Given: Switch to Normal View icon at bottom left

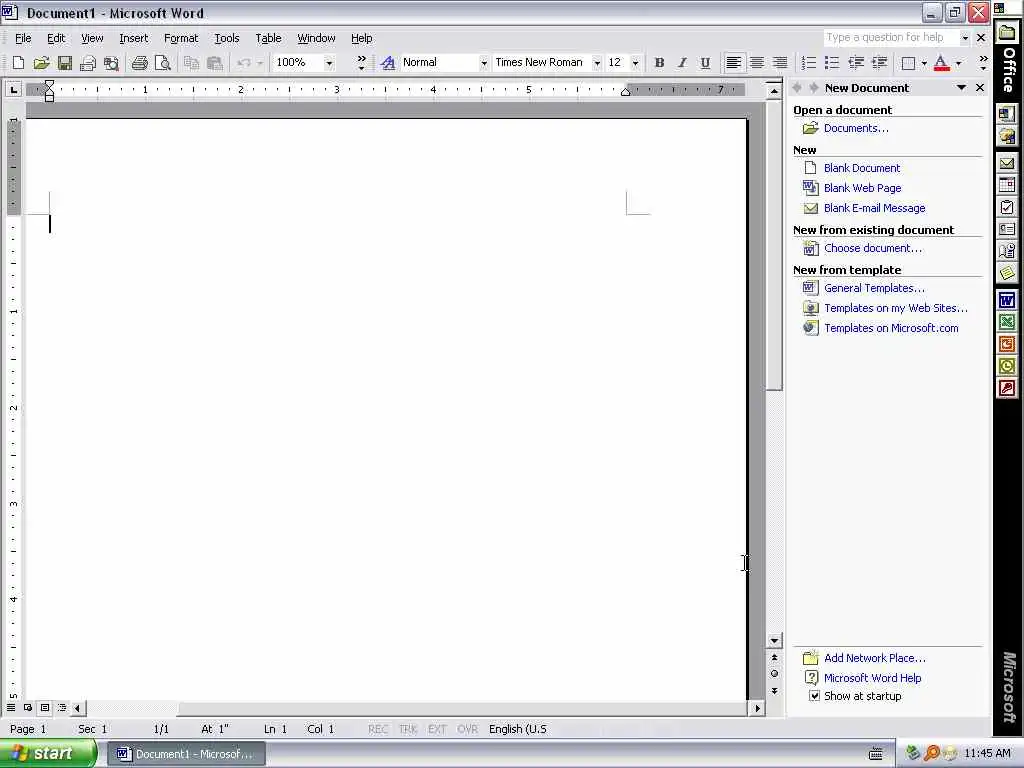Looking at the screenshot, I should click(11, 708).
